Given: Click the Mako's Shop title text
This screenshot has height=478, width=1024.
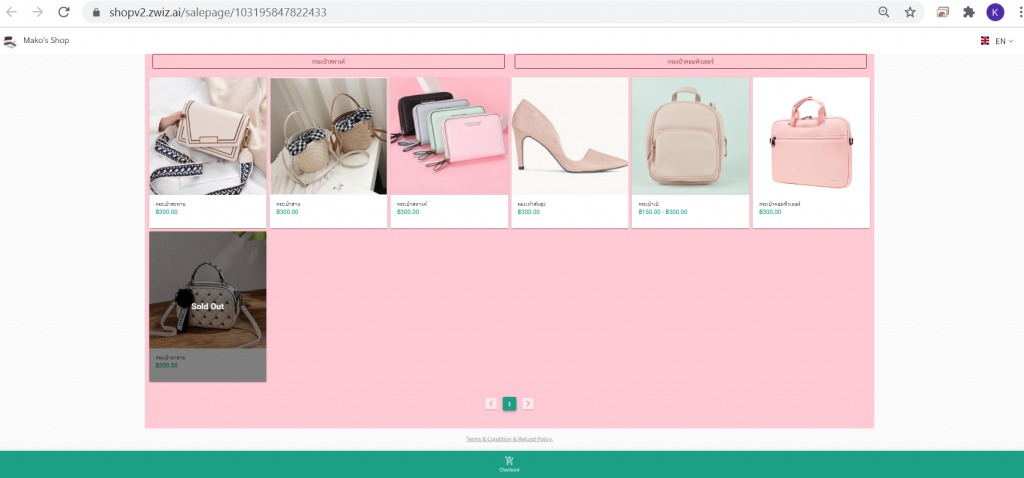Looking at the screenshot, I should (x=46, y=40).
